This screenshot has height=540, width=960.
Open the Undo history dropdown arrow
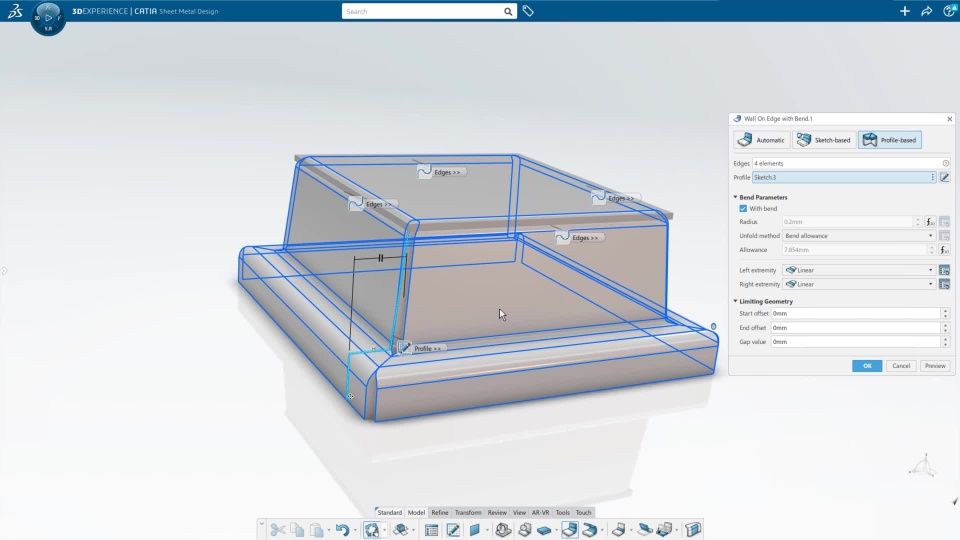pyautogui.click(x=355, y=530)
